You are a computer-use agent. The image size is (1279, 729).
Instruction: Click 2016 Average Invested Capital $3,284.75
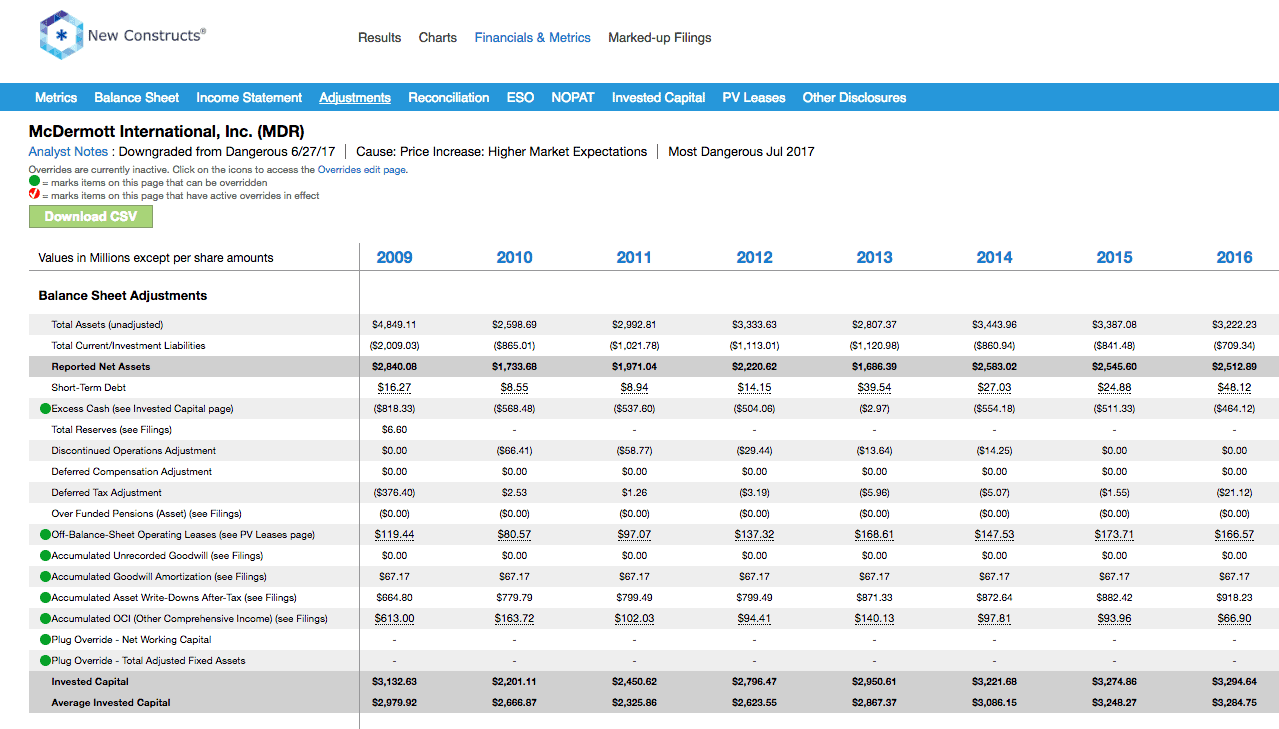coord(1234,702)
